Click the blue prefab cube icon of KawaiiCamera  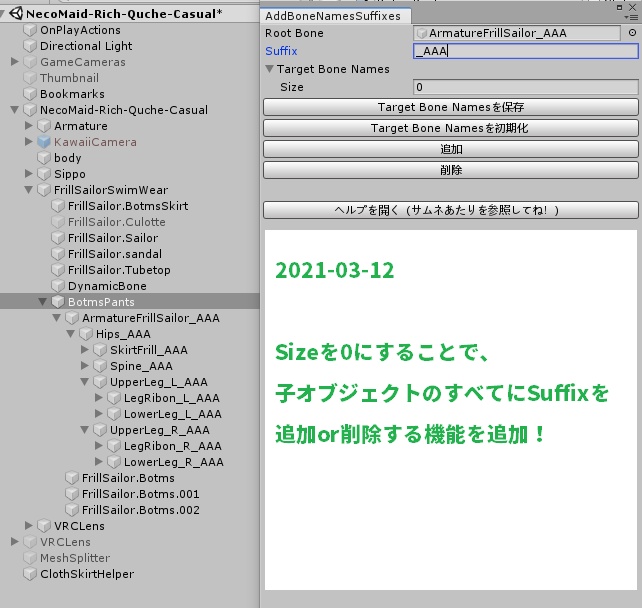point(44,142)
